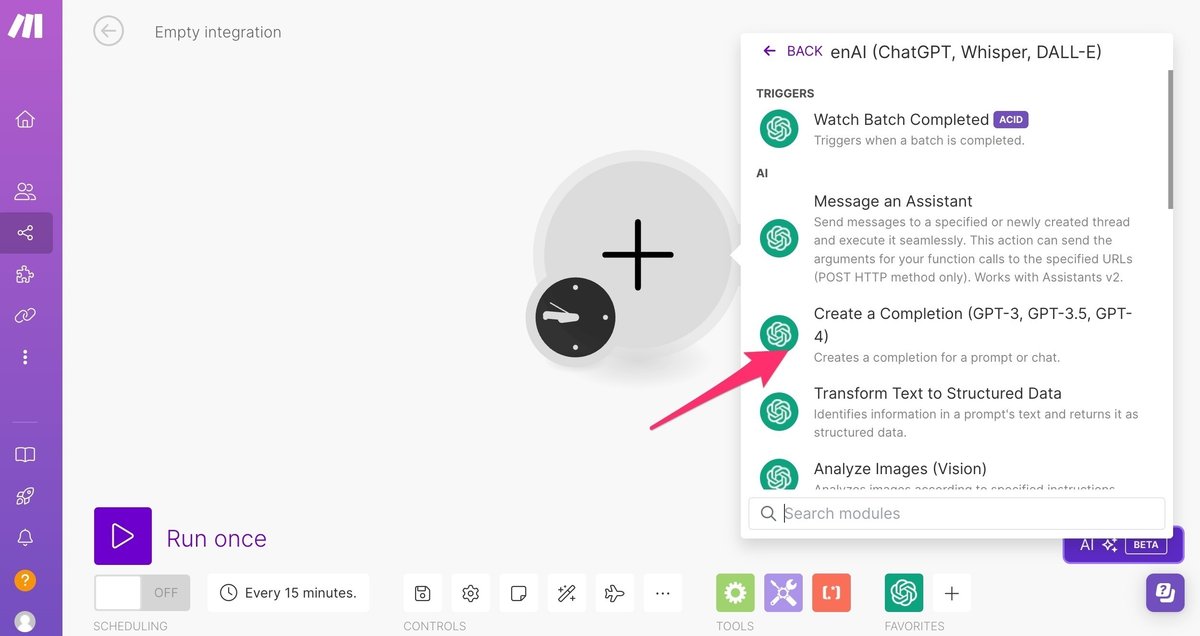Click the Search modules field
Viewport: 1200px width, 636px height.
(957, 514)
